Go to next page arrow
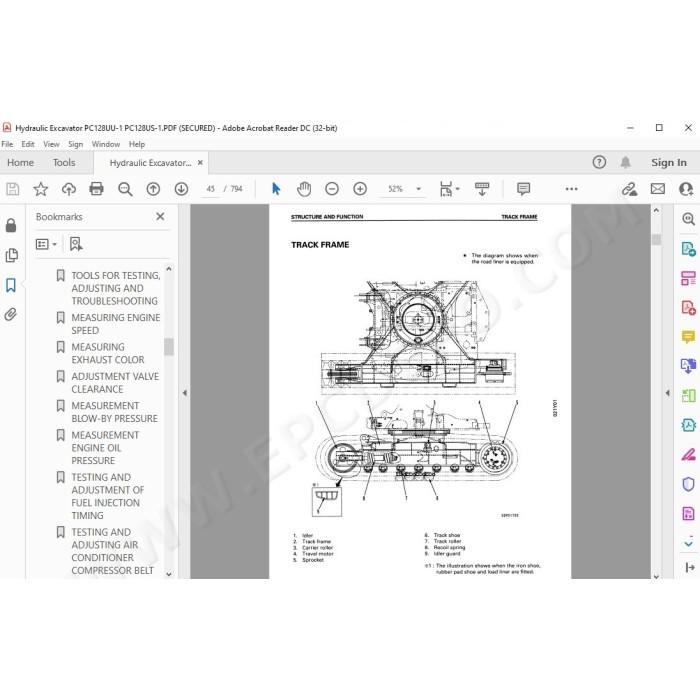700x700 pixels. [x=181, y=189]
